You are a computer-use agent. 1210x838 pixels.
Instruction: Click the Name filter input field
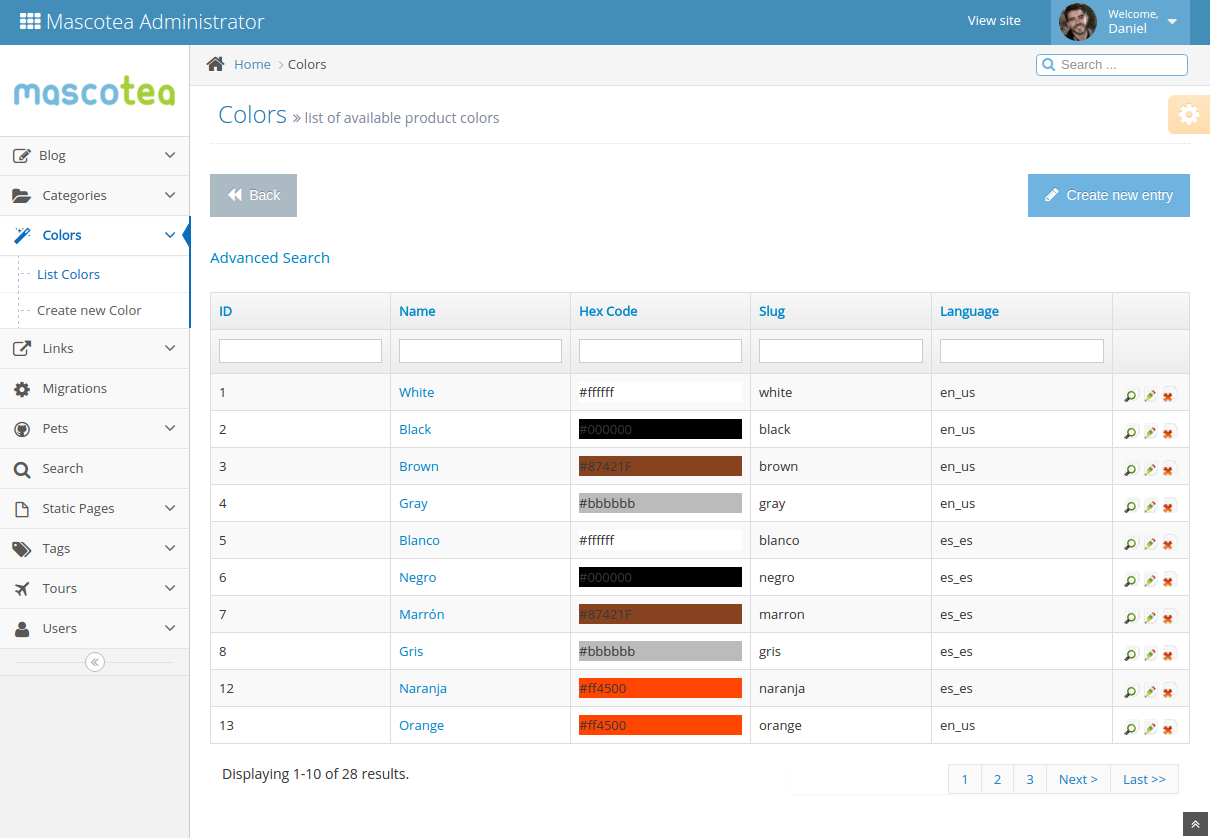click(x=480, y=350)
